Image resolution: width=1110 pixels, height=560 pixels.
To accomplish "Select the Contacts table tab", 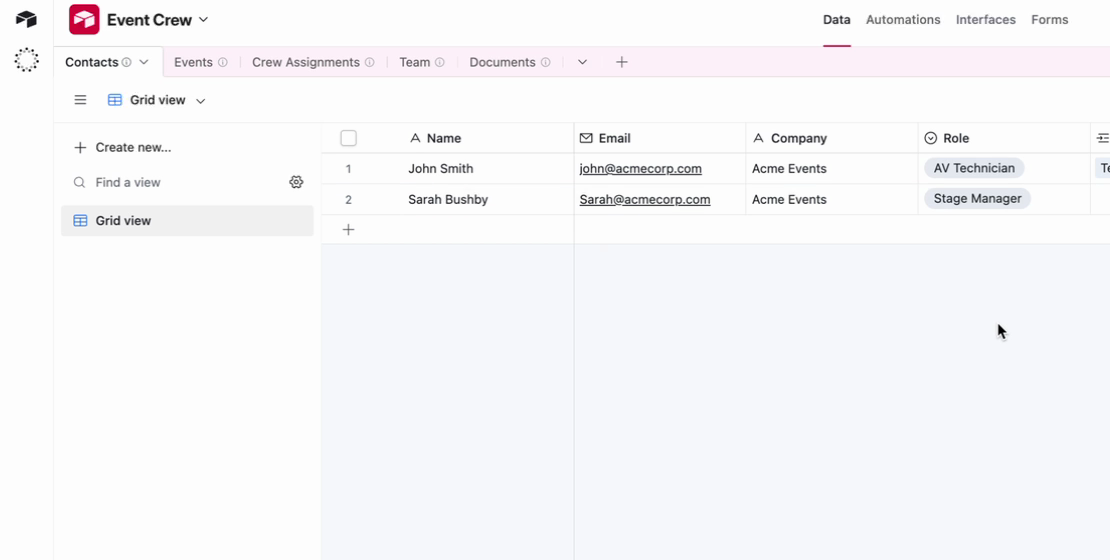I will tap(91, 62).
